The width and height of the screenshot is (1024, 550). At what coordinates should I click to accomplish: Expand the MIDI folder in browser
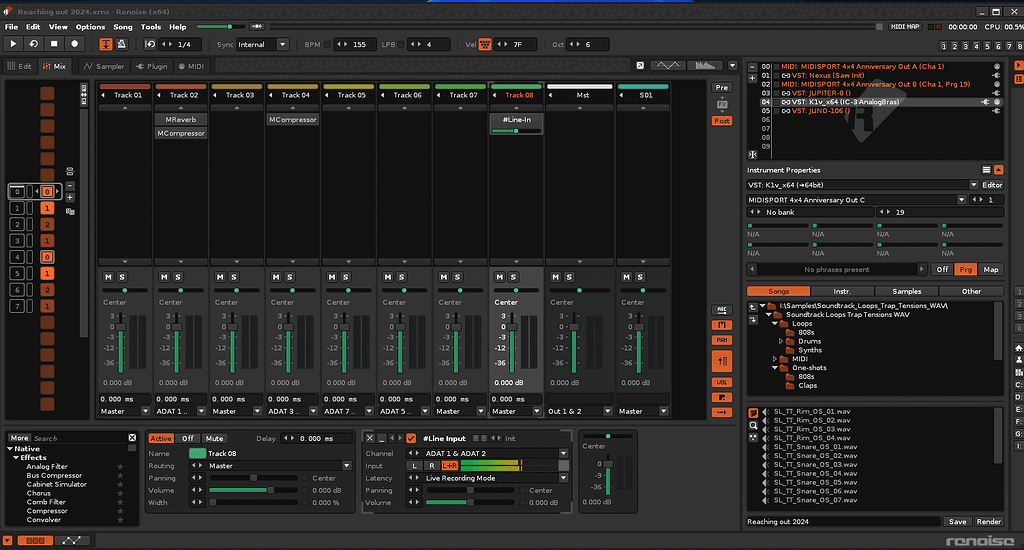[775, 359]
